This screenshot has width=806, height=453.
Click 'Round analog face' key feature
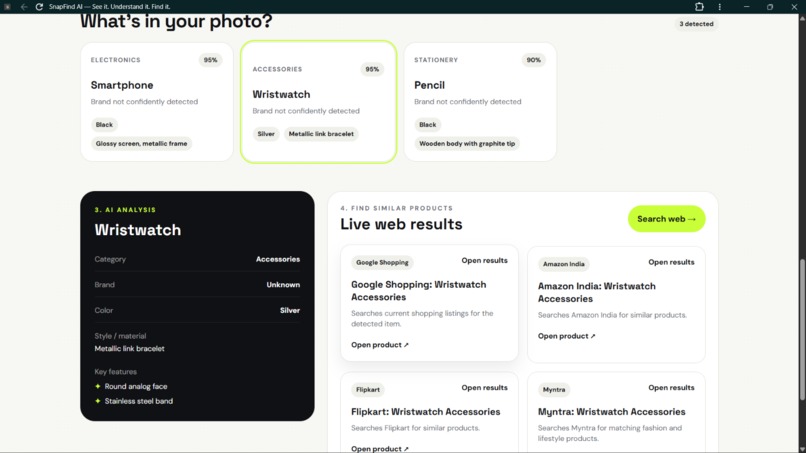tap(136, 387)
